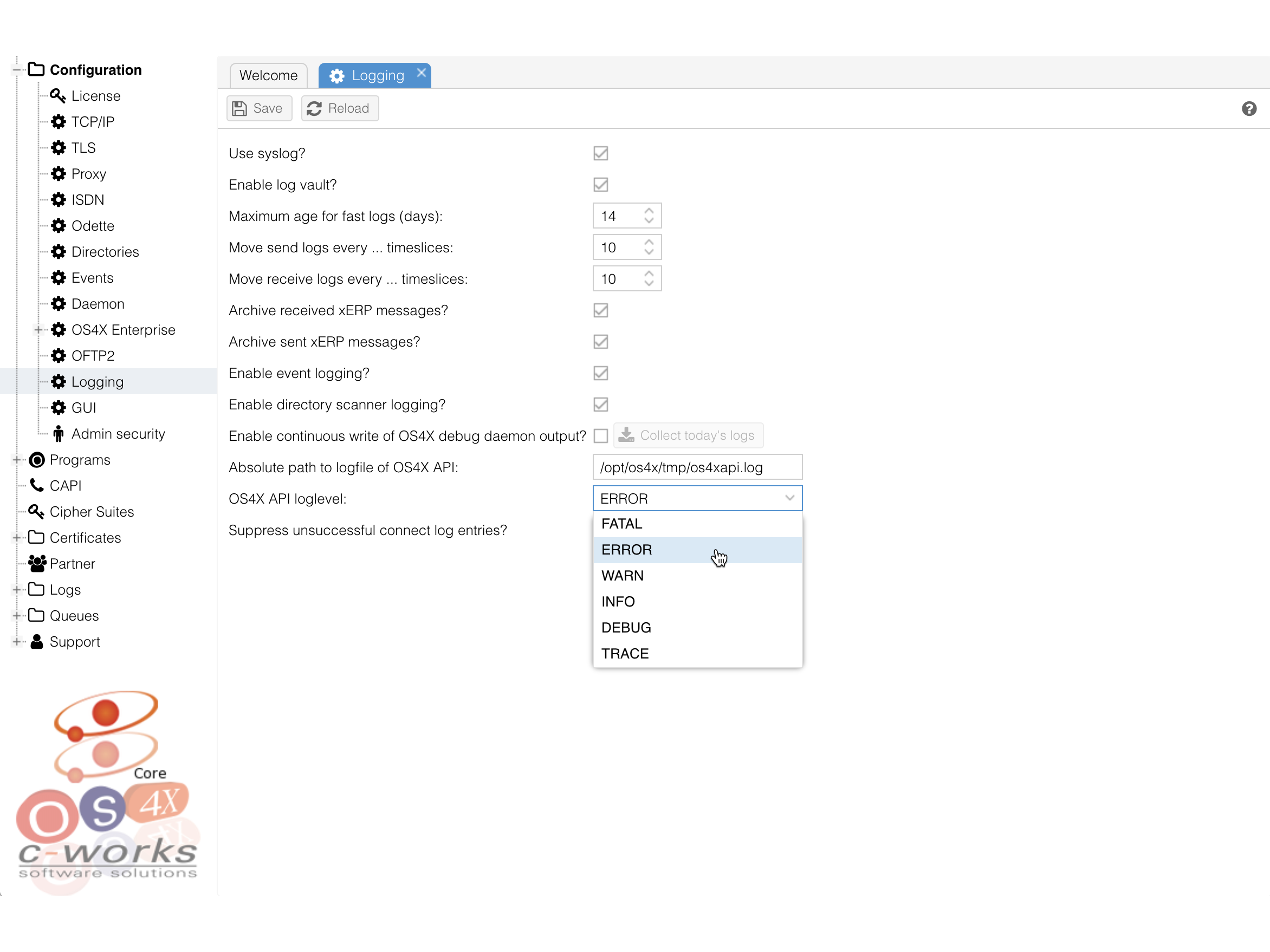Toggle the Enable log vault checkbox
The height and width of the screenshot is (952, 1270).
(600, 185)
